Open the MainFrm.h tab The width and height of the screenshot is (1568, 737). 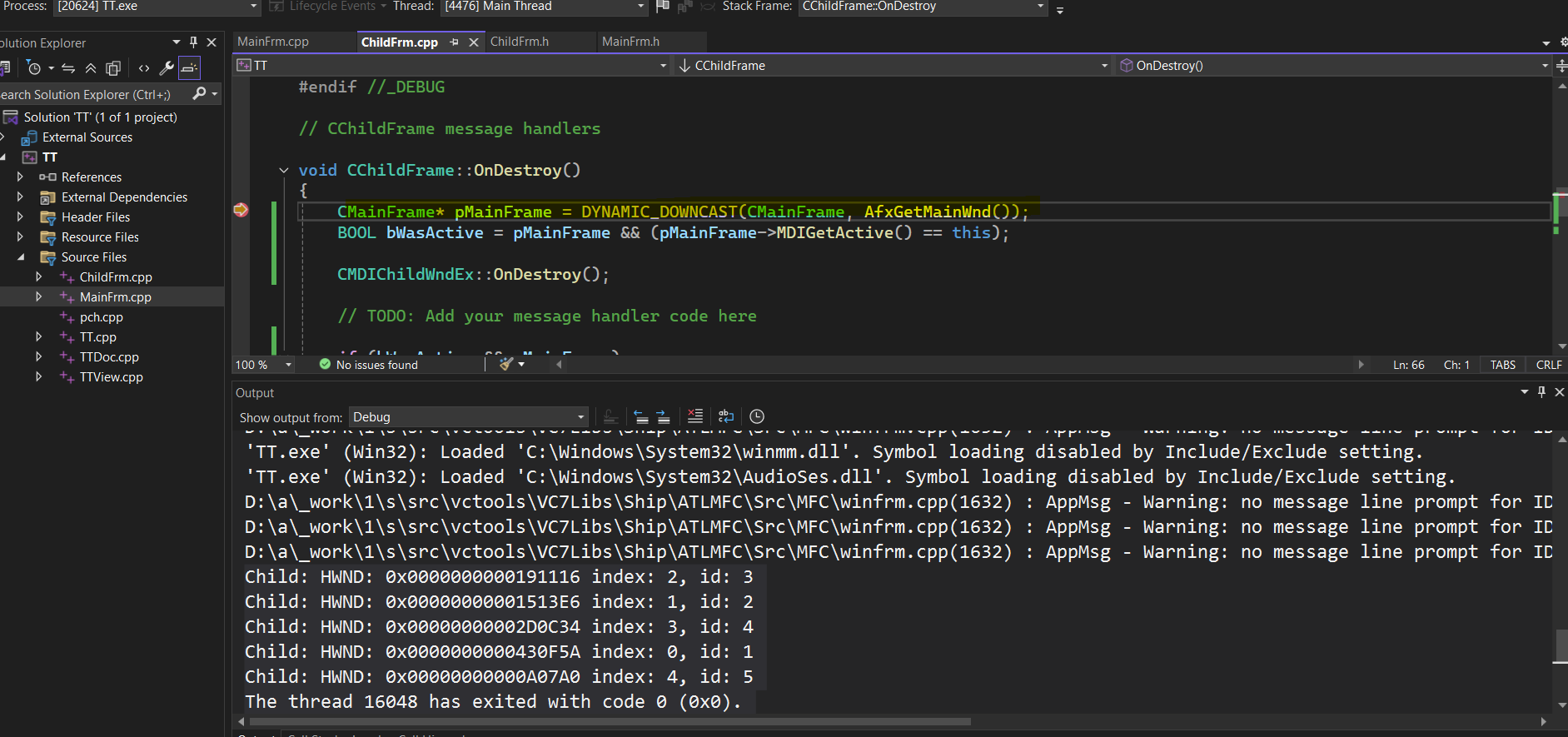(x=630, y=42)
